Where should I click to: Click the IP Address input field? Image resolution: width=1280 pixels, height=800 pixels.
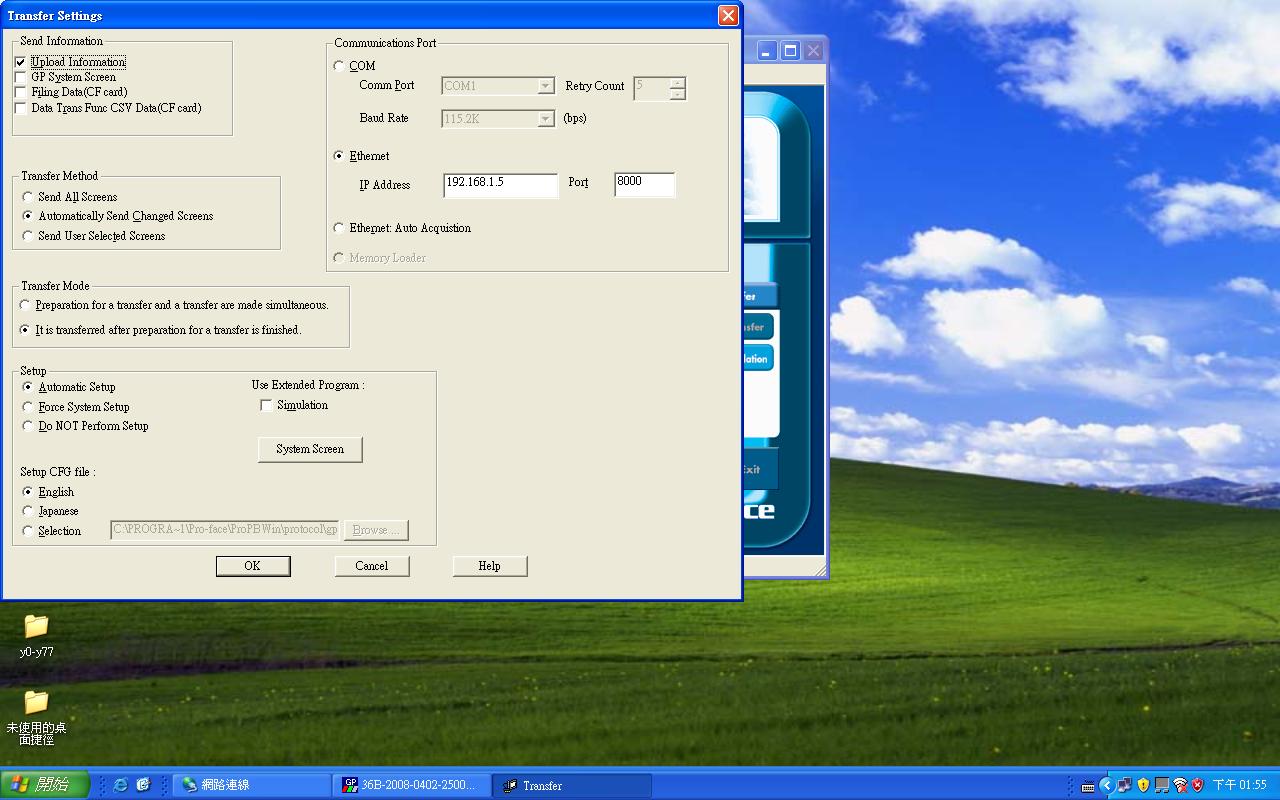(x=500, y=184)
